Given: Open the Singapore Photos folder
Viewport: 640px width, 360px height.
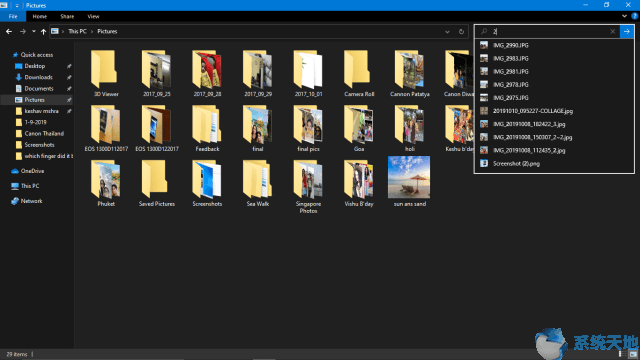Looking at the screenshot, I should tap(308, 187).
